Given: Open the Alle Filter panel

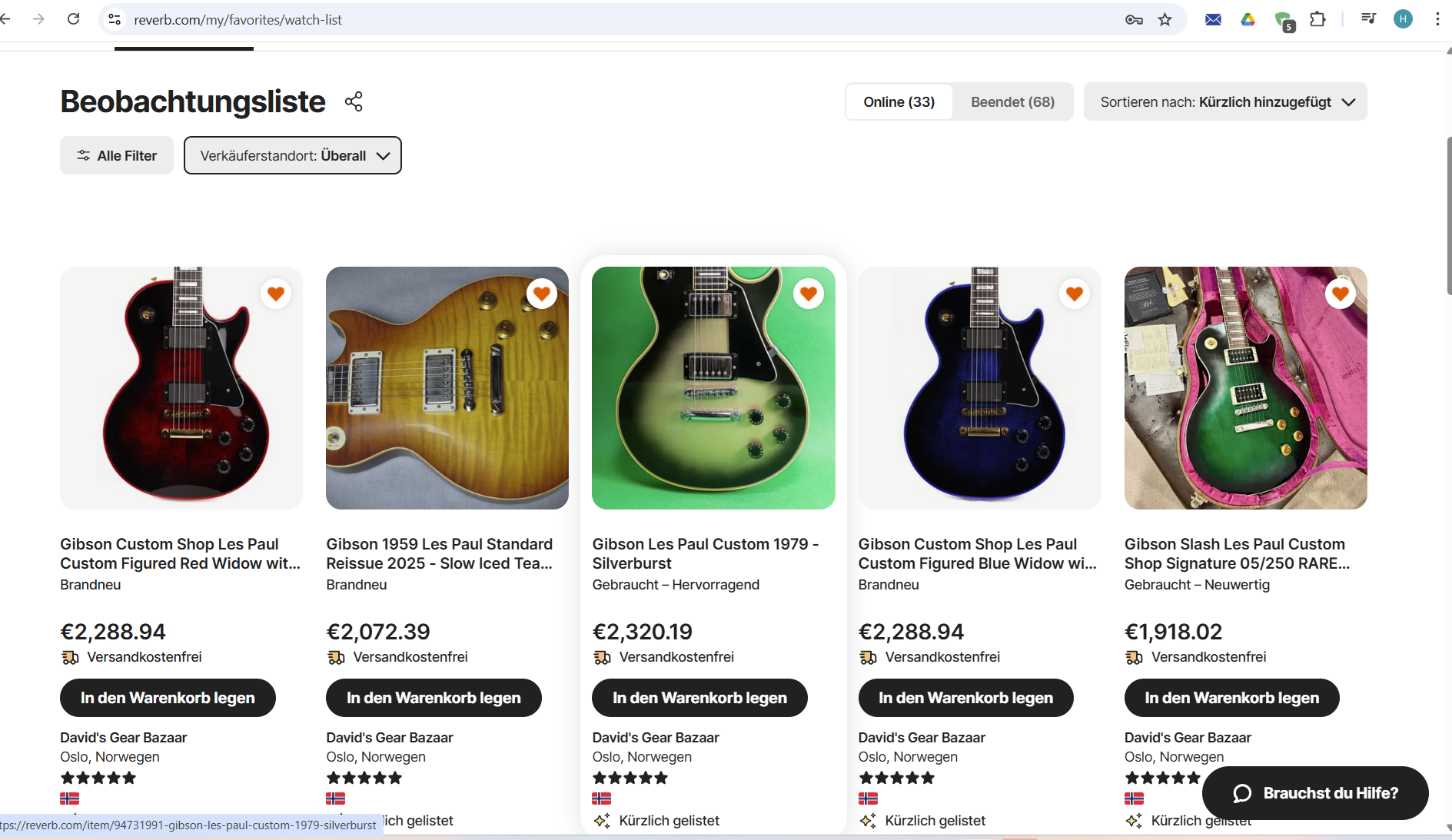Looking at the screenshot, I should [x=117, y=155].
